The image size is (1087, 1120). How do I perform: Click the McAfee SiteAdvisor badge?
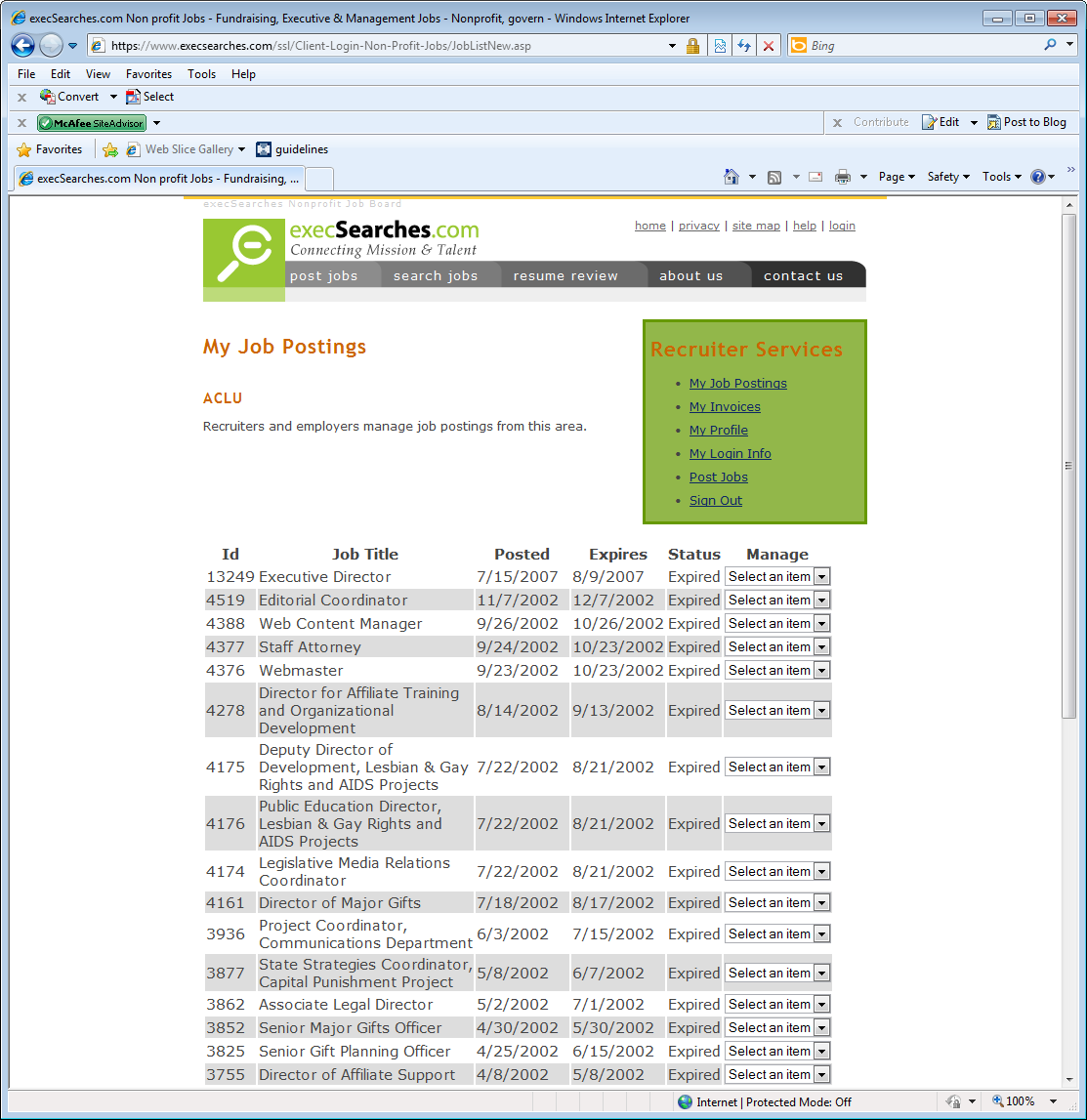point(92,123)
